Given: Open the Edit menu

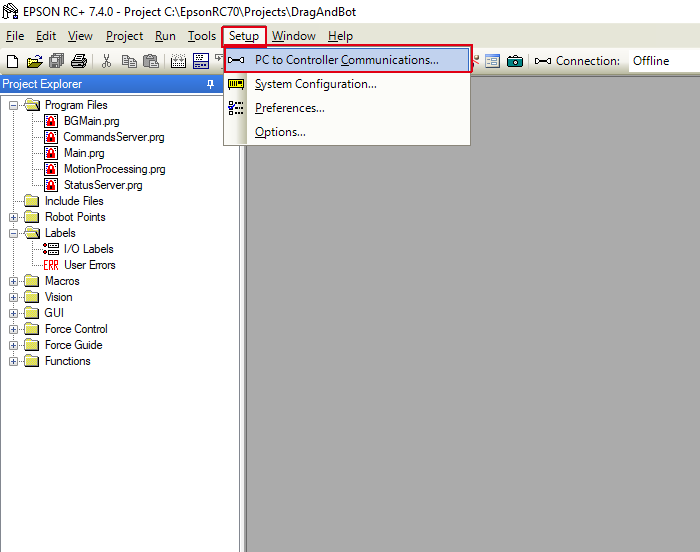Looking at the screenshot, I should tap(46, 36).
